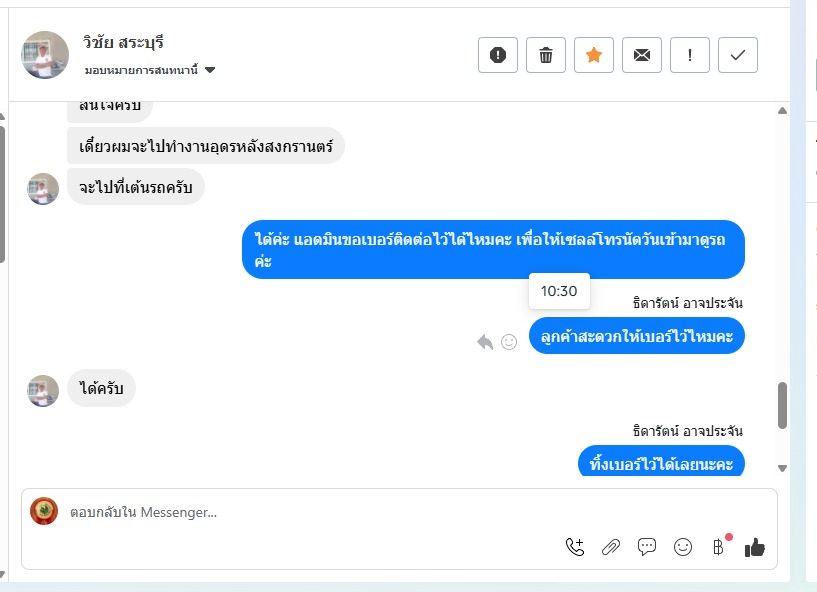The width and height of the screenshot is (817, 592).
Task: Click the chat scrollbar up arrow
Action: coord(782,111)
